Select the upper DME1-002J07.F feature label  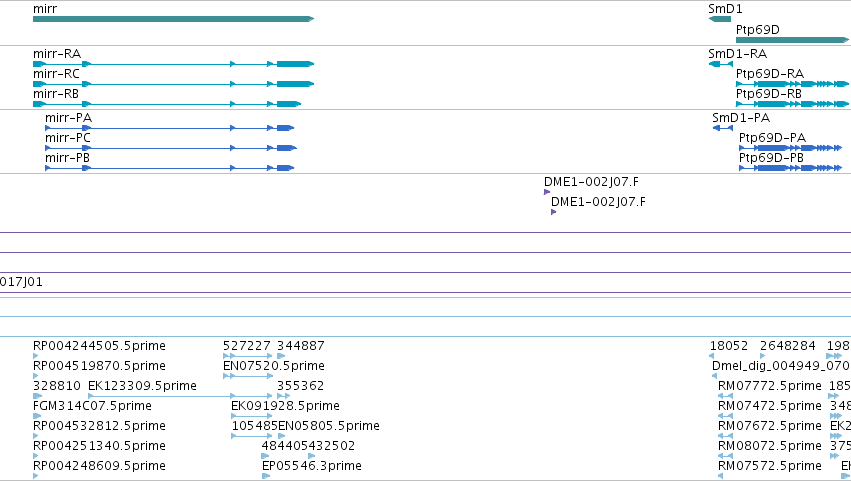(x=592, y=182)
